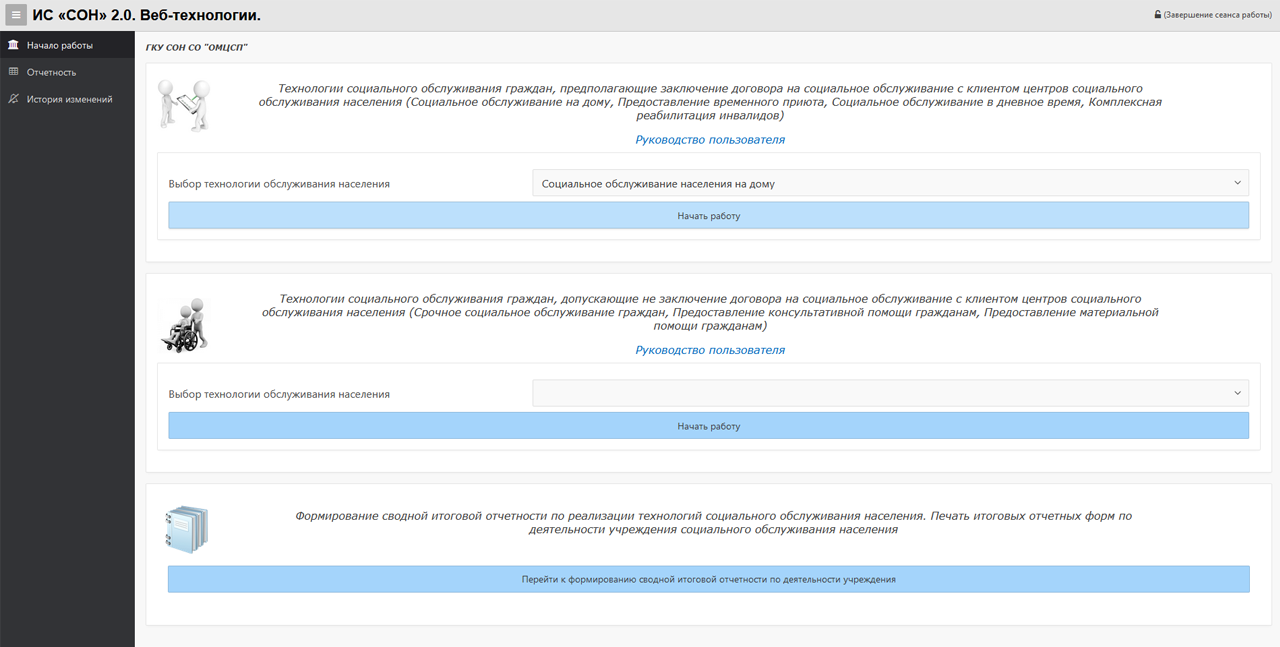Viewport: 1280px width, 647px height.
Task: Click the Формирование сводной итоговой отчетности description text
Action: (713, 523)
